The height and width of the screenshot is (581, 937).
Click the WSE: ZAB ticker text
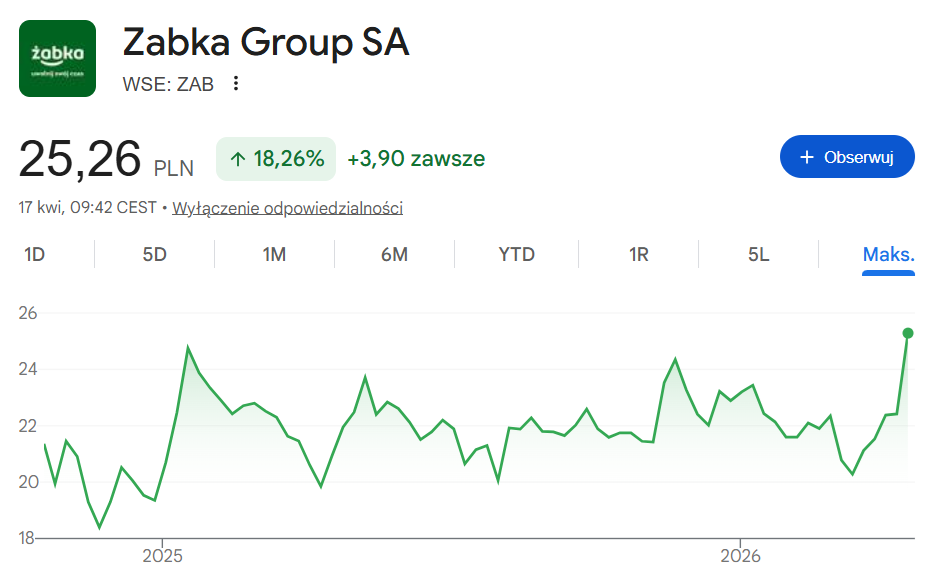168,84
